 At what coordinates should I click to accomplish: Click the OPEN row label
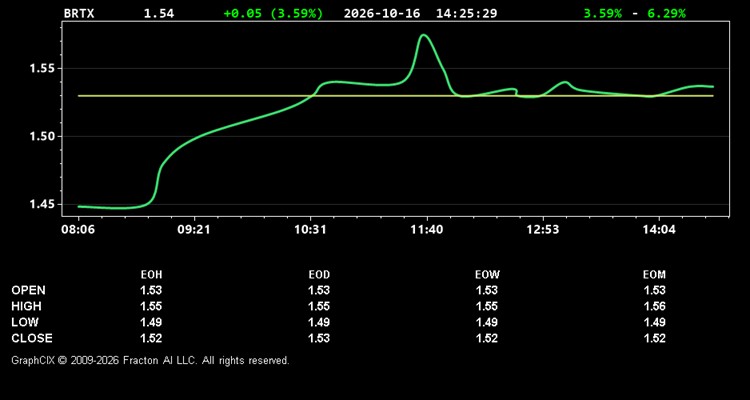[x=29, y=290]
